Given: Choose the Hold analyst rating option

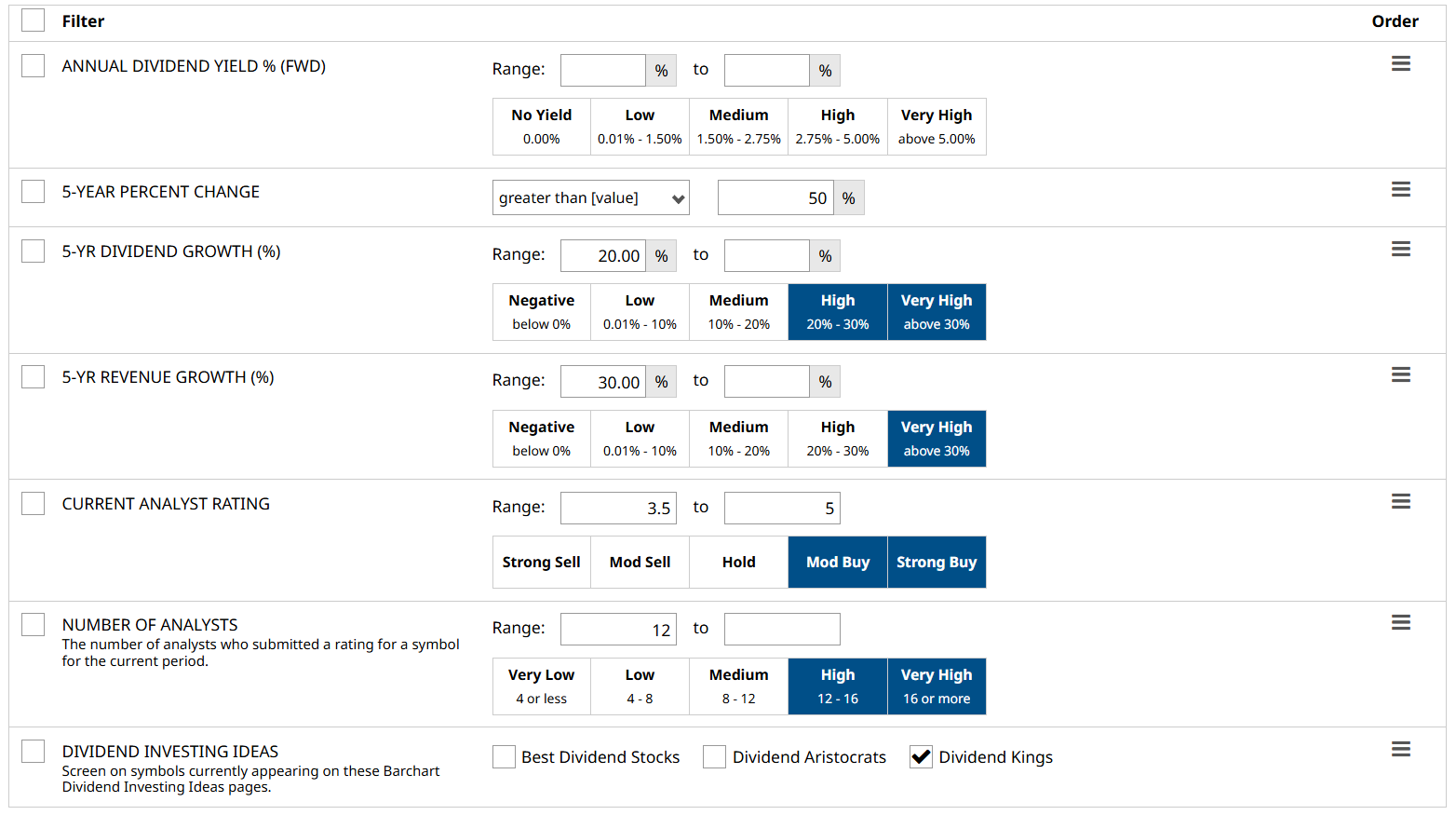Looking at the screenshot, I should point(738,563).
